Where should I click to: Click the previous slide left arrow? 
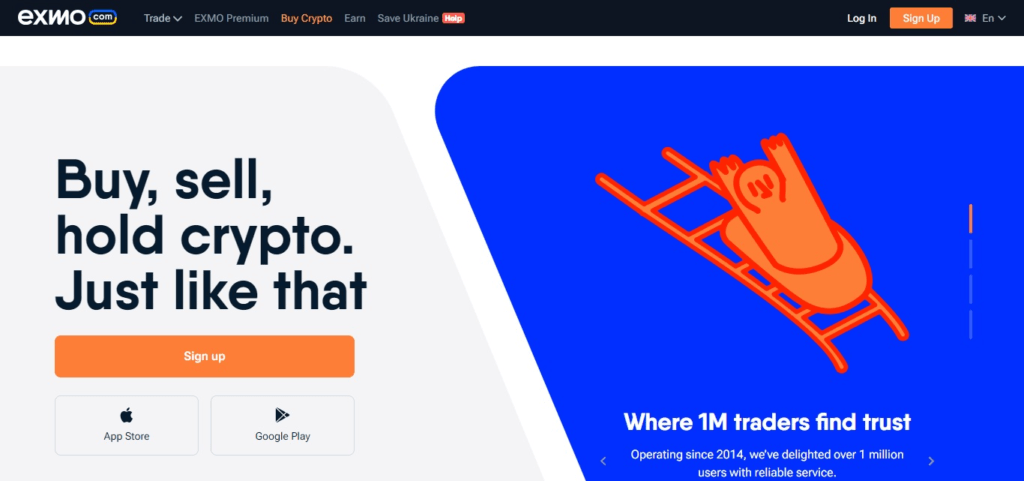(603, 461)
